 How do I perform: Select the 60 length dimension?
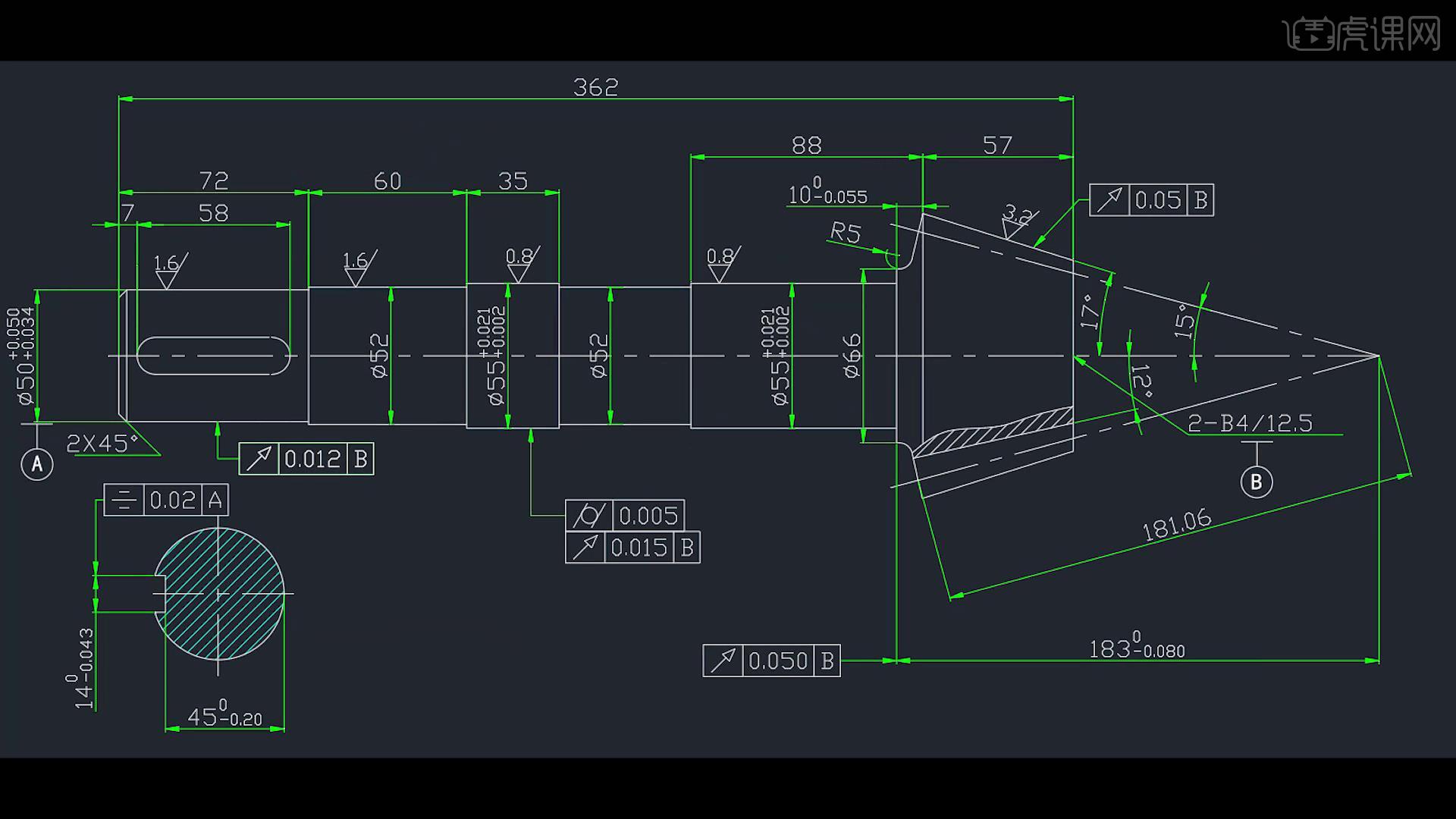pyautogui.click(x=388, y=181)
